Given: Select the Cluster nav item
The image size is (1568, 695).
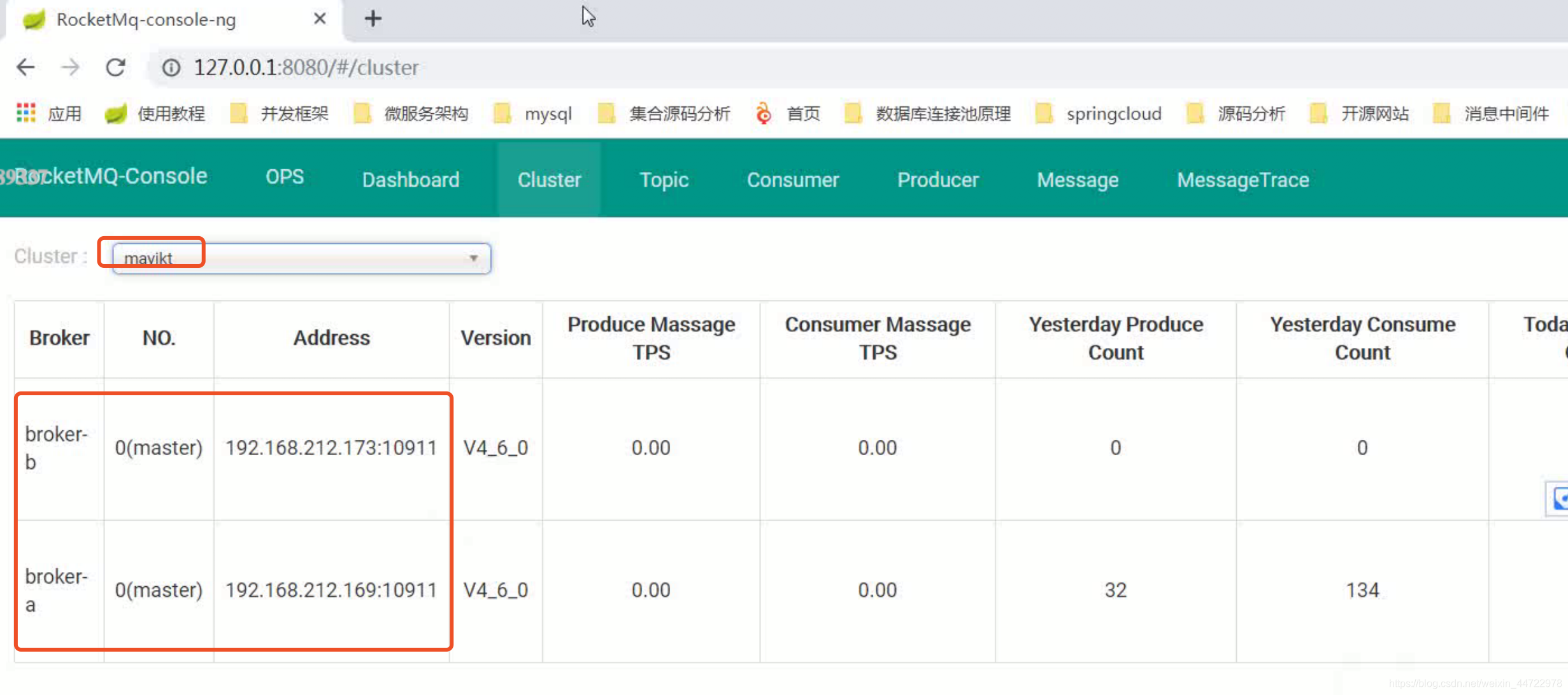Looking at the screenshot, I should (549, 179).
